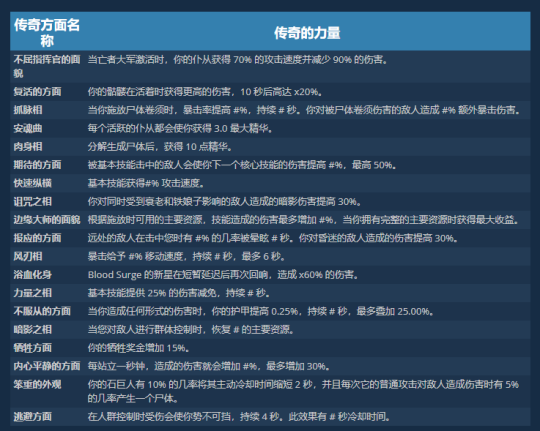The width and height of the screenshot is (540, 431).
Task: Click the description starting 基本技能提供 25%
Action: pyautogui.click(x=179, y=293)
